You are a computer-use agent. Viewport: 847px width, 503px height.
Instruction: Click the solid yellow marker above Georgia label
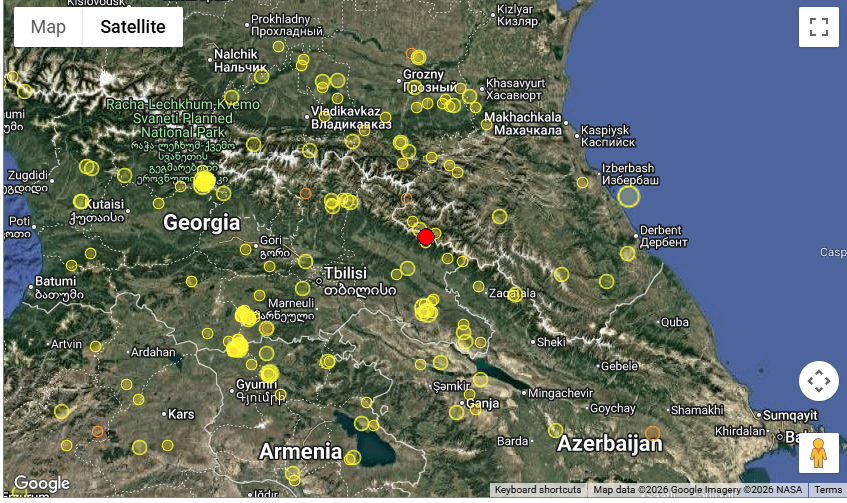point(204,181)
